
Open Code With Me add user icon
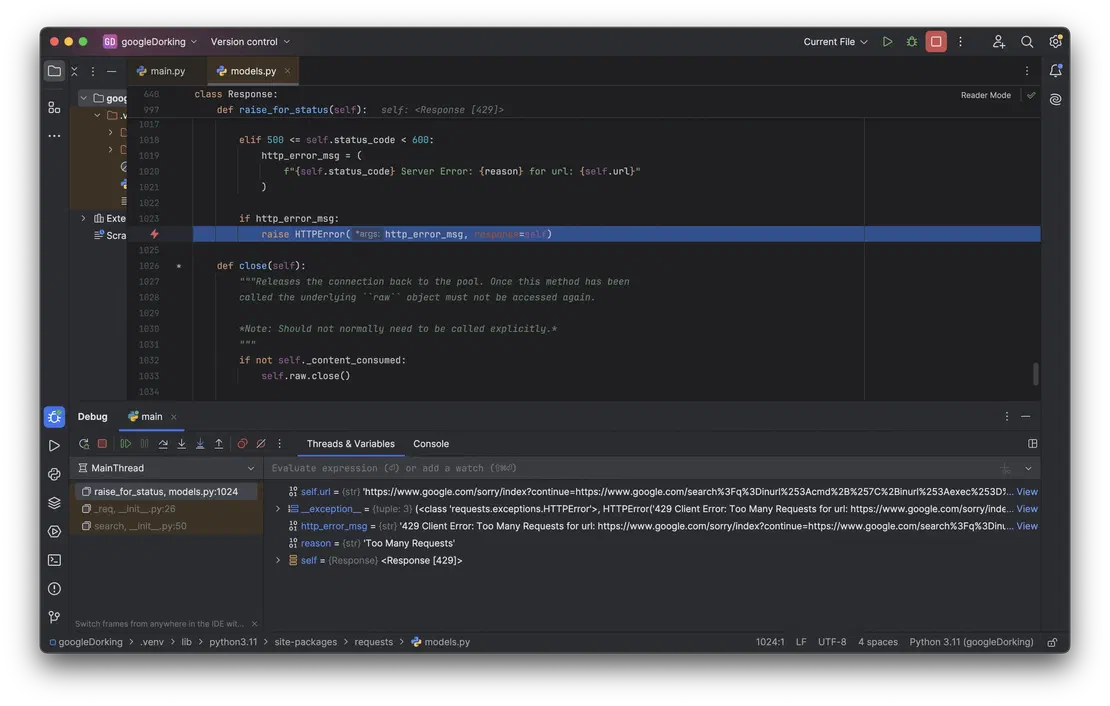point(998,42)
